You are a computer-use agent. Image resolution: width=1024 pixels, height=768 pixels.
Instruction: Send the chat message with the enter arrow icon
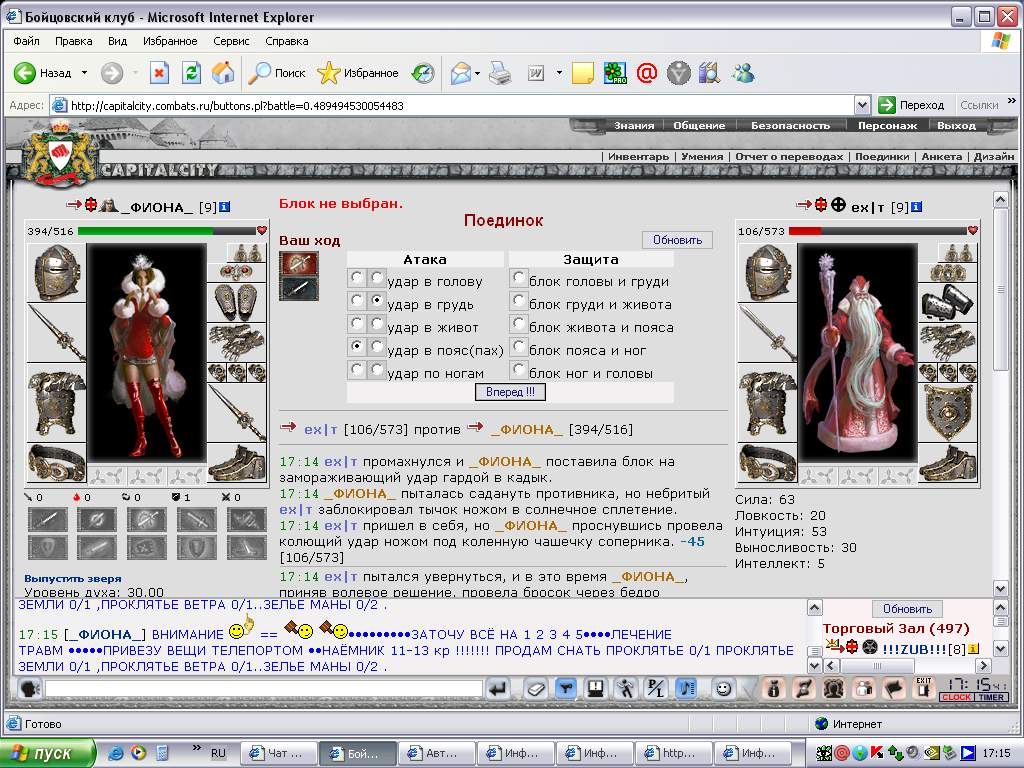(x=498, y=689)
